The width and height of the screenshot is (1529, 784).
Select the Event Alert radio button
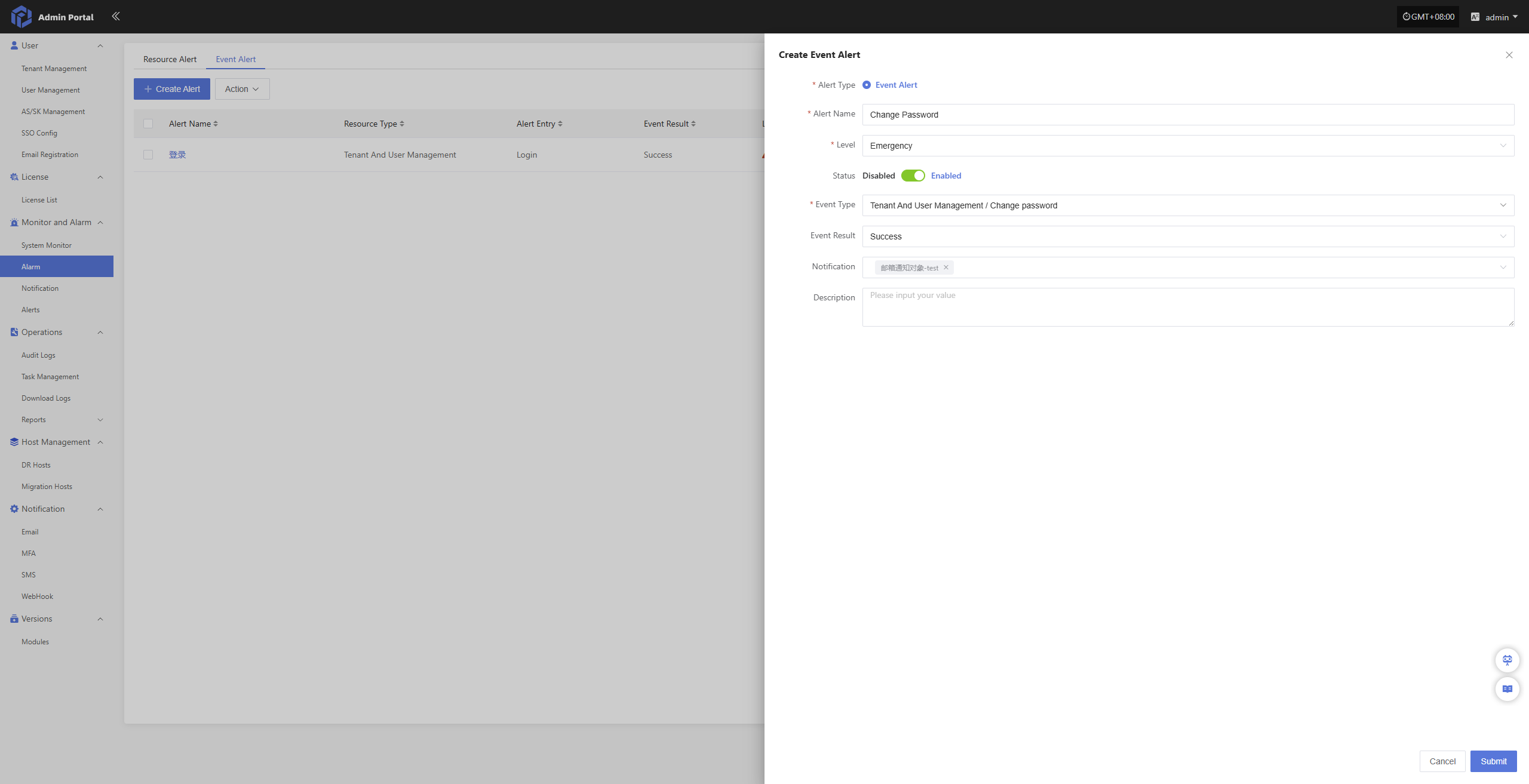[x=867, y=85]
